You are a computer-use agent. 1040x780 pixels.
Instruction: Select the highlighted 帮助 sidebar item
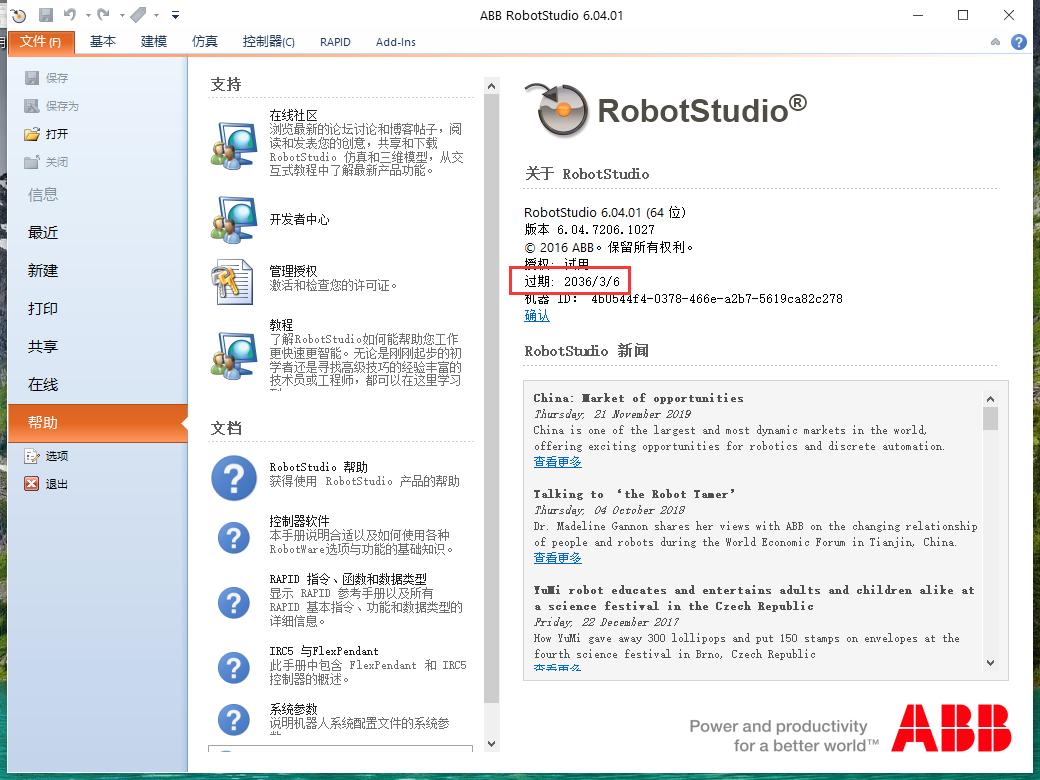(x=98, y=422)
